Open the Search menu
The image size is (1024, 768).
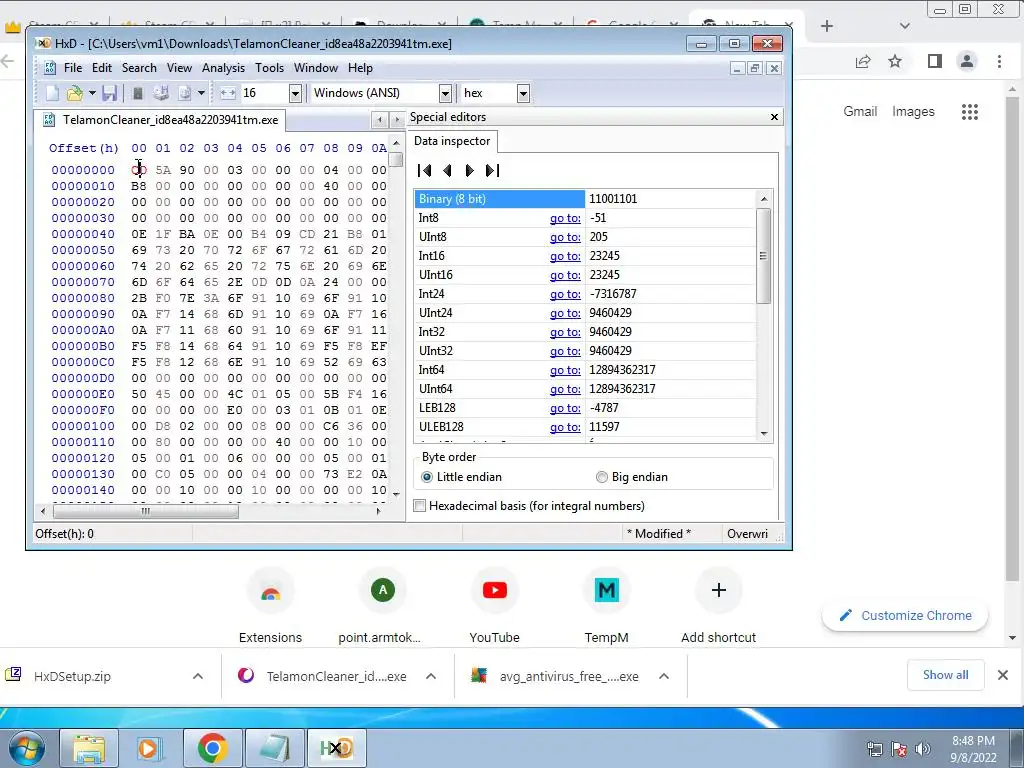[139, 68]
